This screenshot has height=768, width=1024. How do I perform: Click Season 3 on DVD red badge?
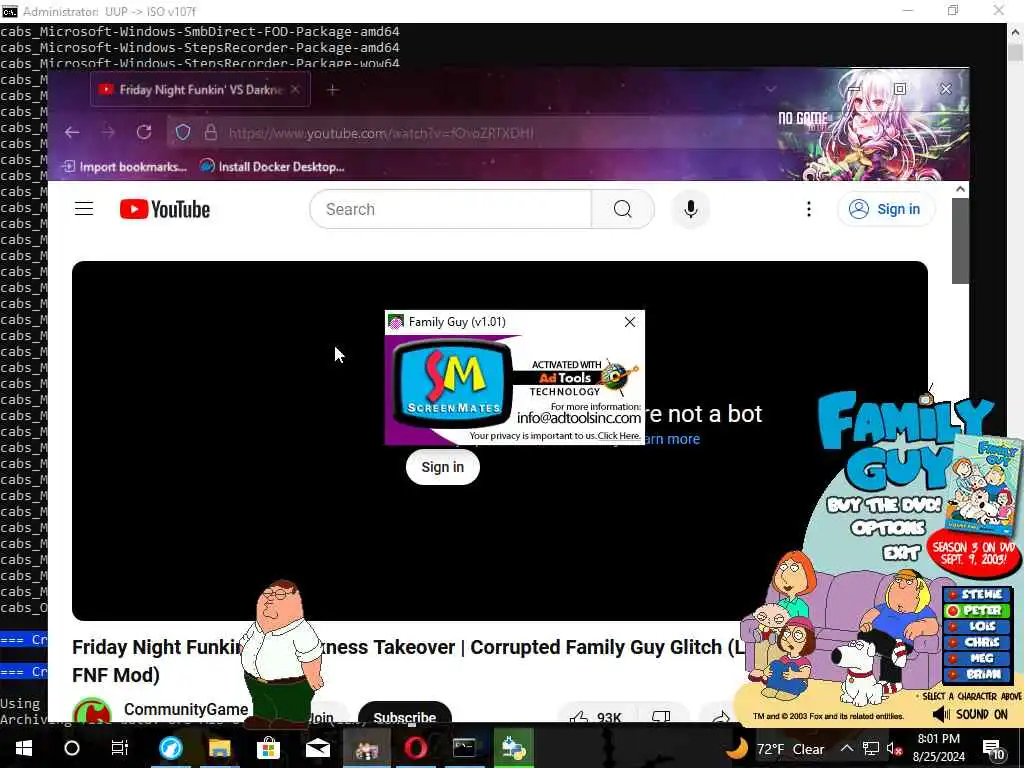(973, 552)
